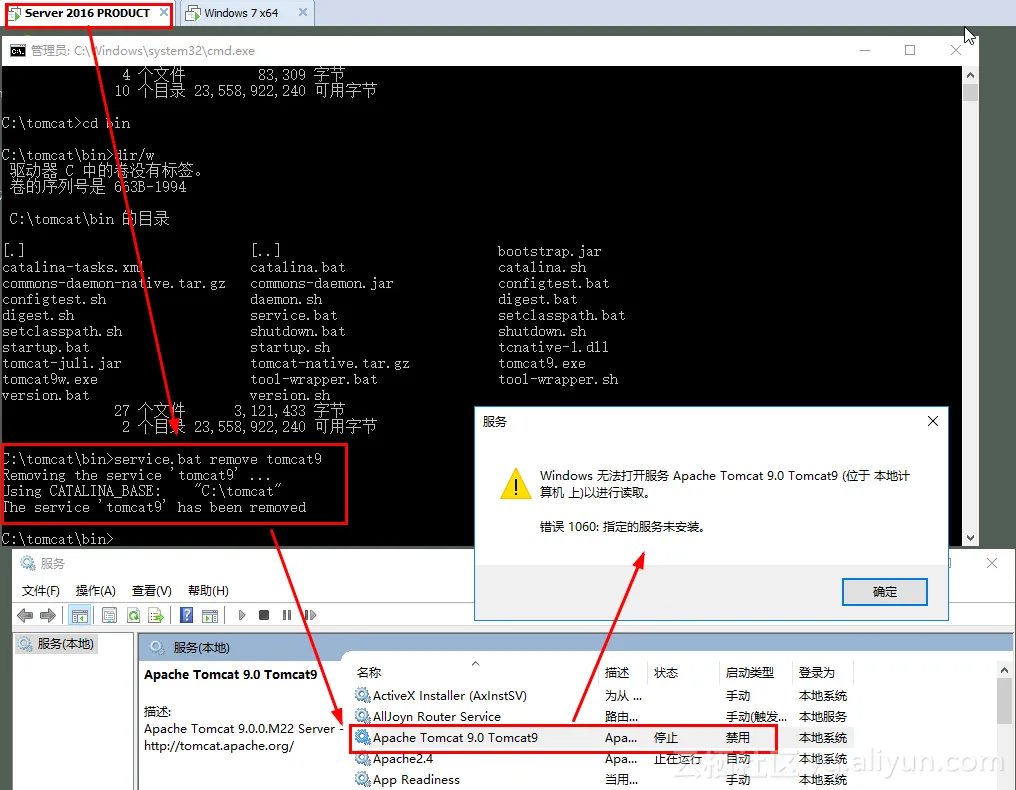
Task: Click the warning icon in error dialog
Action: pyautogui.click(x=516, y=483)
